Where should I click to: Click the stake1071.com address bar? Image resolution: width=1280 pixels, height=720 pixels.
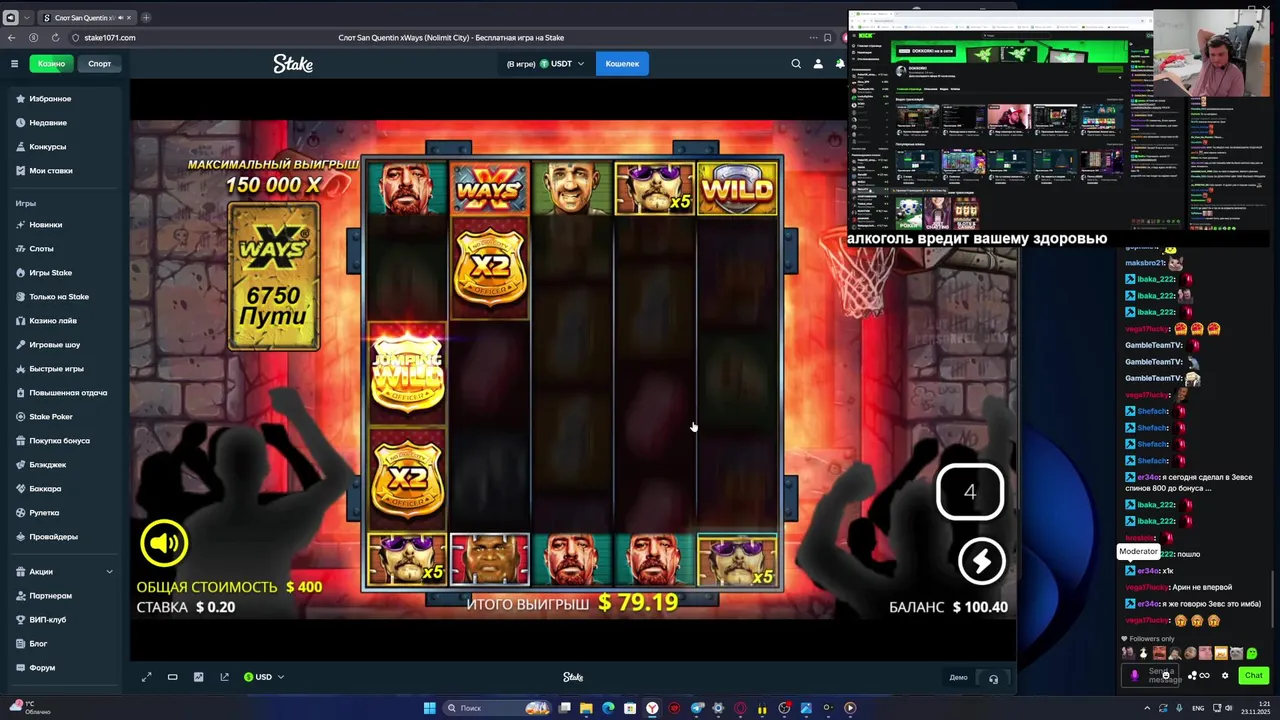click(110, 38)
